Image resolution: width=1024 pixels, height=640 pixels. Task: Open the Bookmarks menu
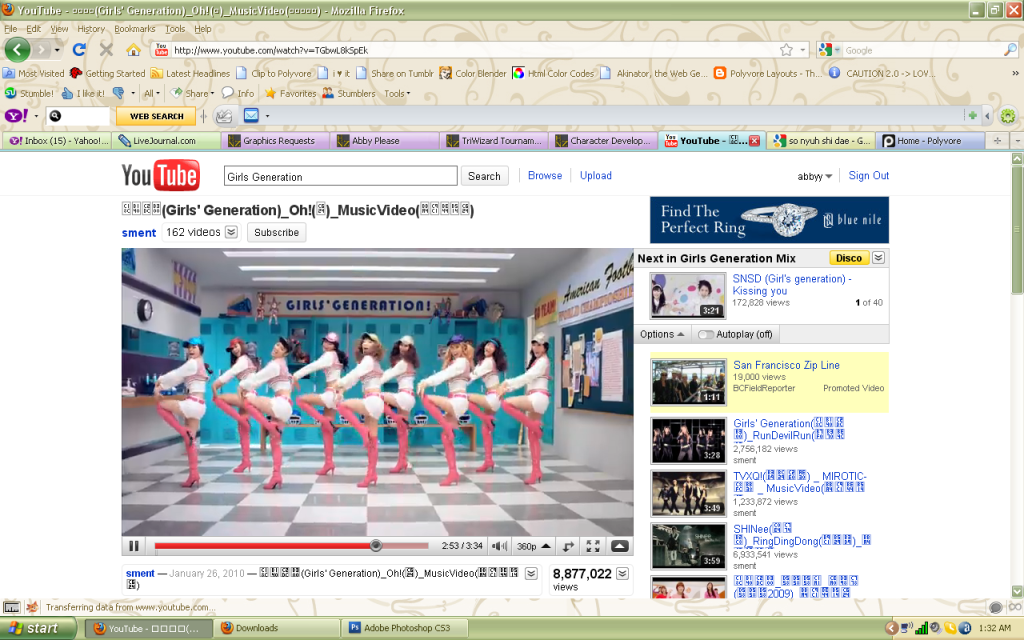click(x=135, y=29)
